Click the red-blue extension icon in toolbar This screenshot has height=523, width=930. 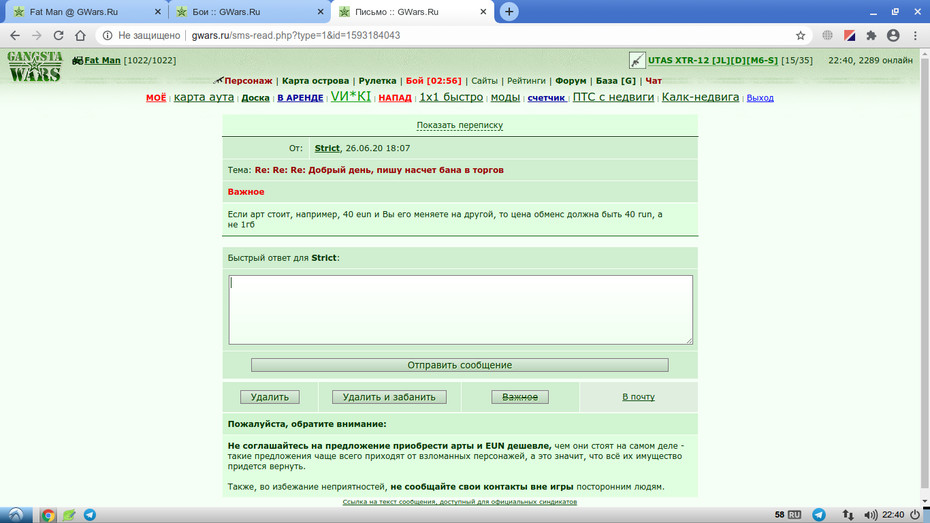[849, 36]
